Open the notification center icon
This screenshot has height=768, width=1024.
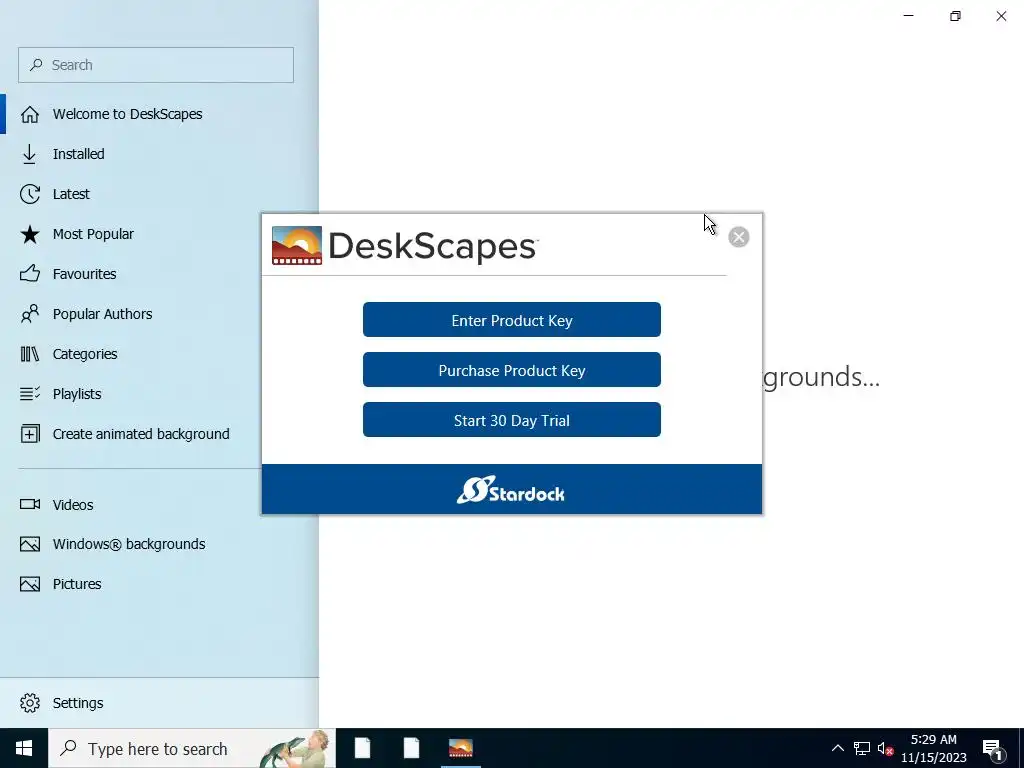point(992,748)
